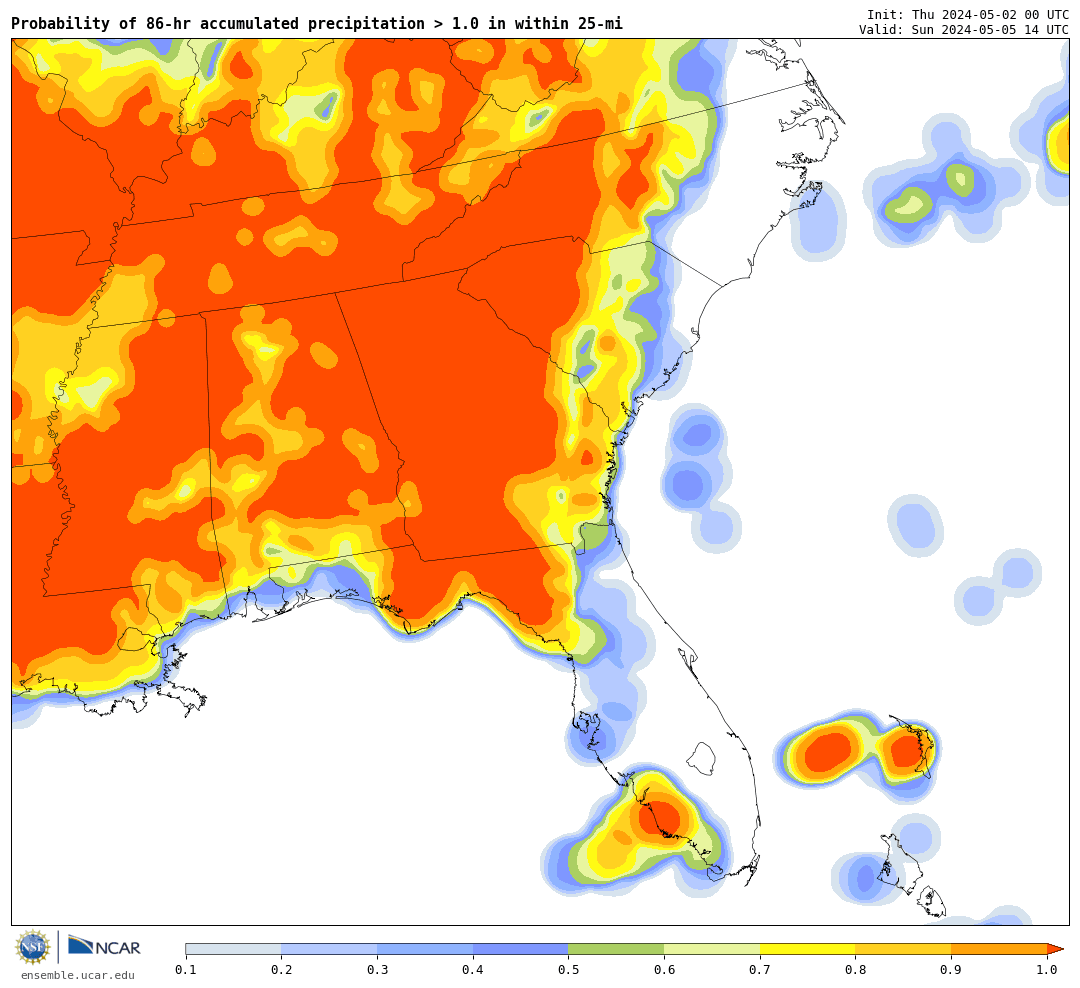1080x988 pixels.
Task: Click the yellow 0.7 to 0.8 colorbar swatch
Action: coord(808,949)
